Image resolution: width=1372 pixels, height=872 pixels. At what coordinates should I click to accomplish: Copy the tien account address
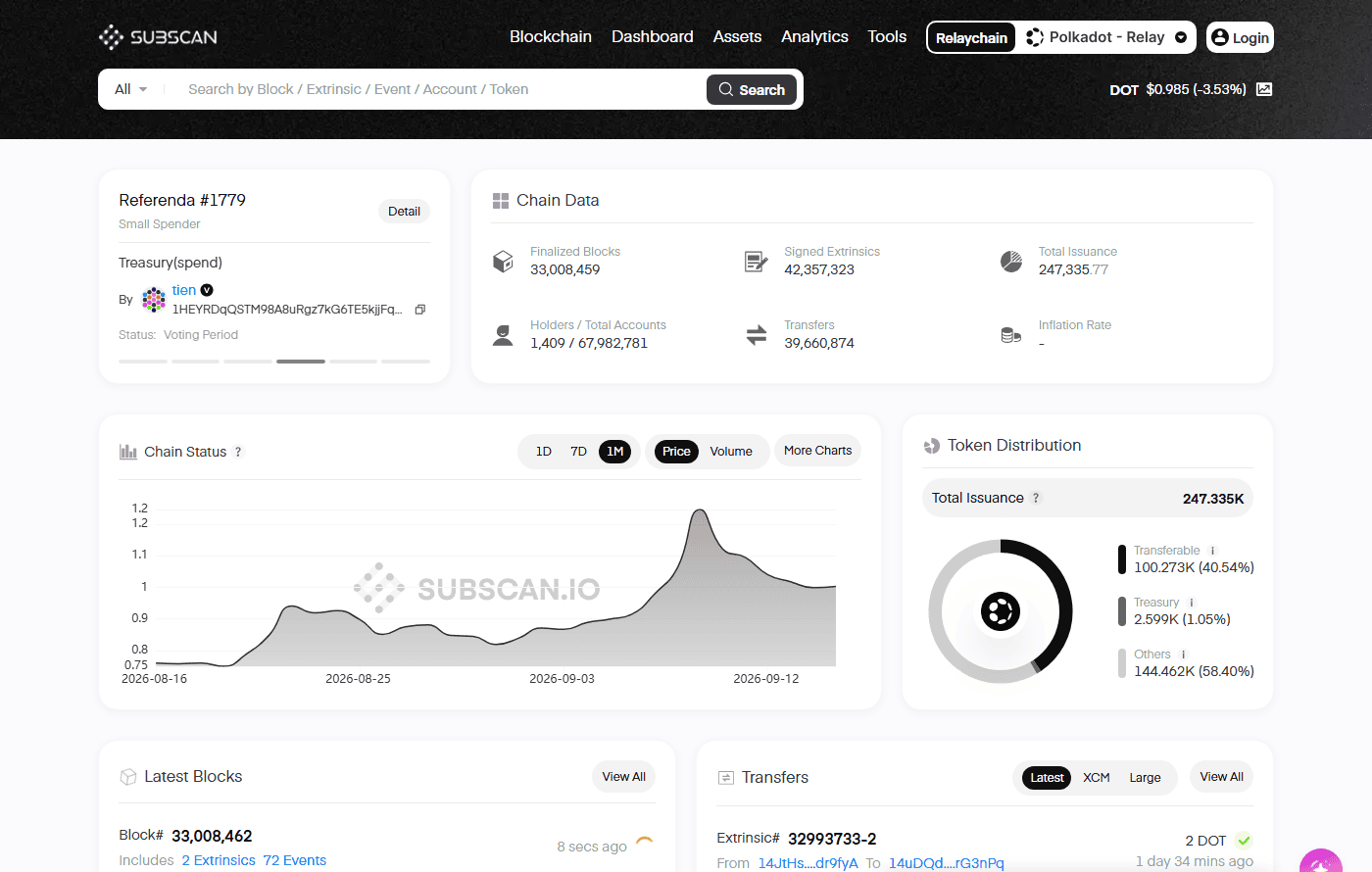420,310
